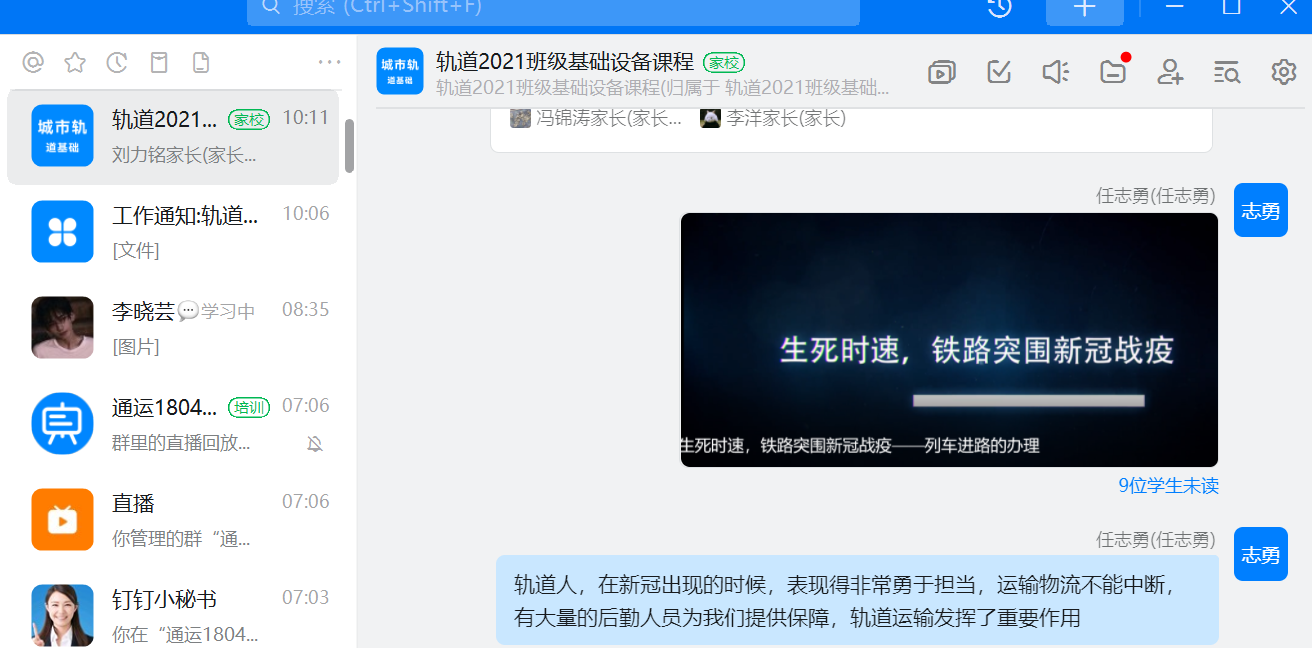Show starred conversations with star icon

pyautogui.click(x=75, y=63)
